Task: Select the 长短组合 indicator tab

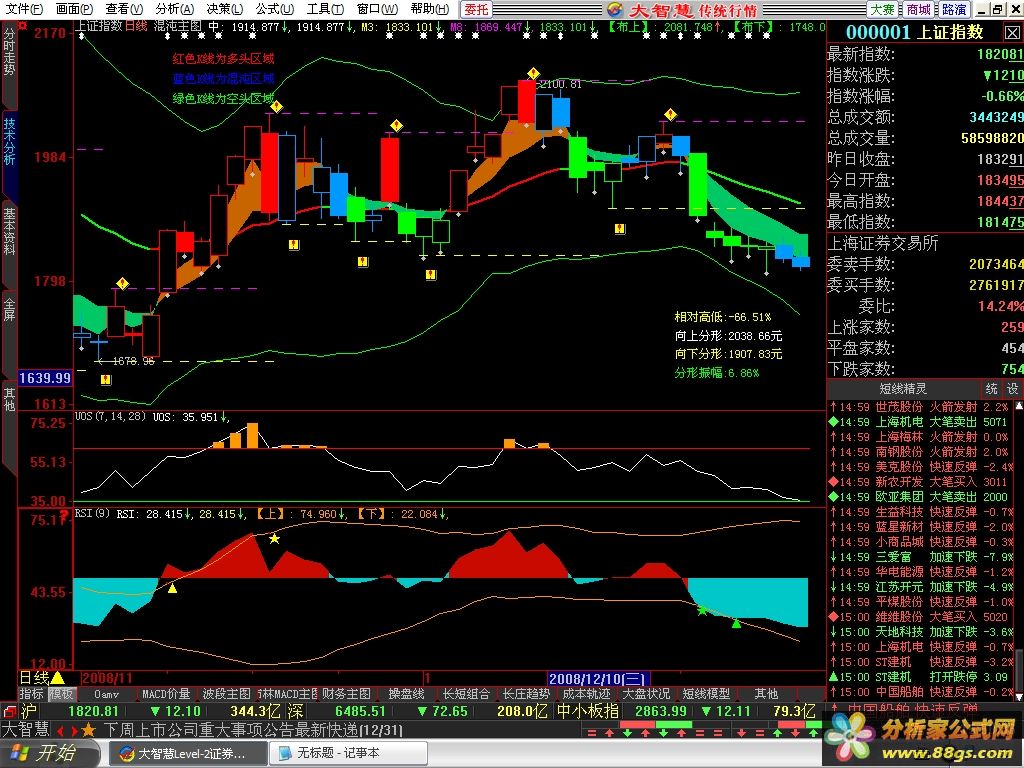Action: [466, 694]
